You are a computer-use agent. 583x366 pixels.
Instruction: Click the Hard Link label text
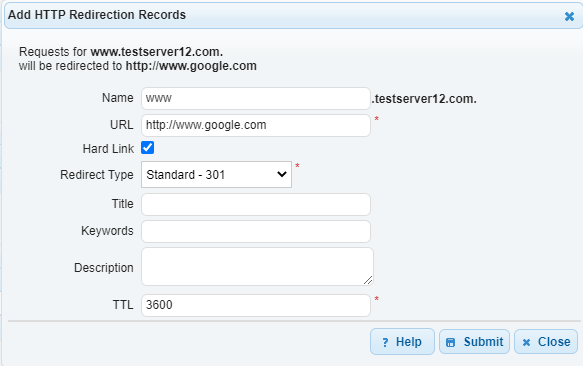point(108,149)
